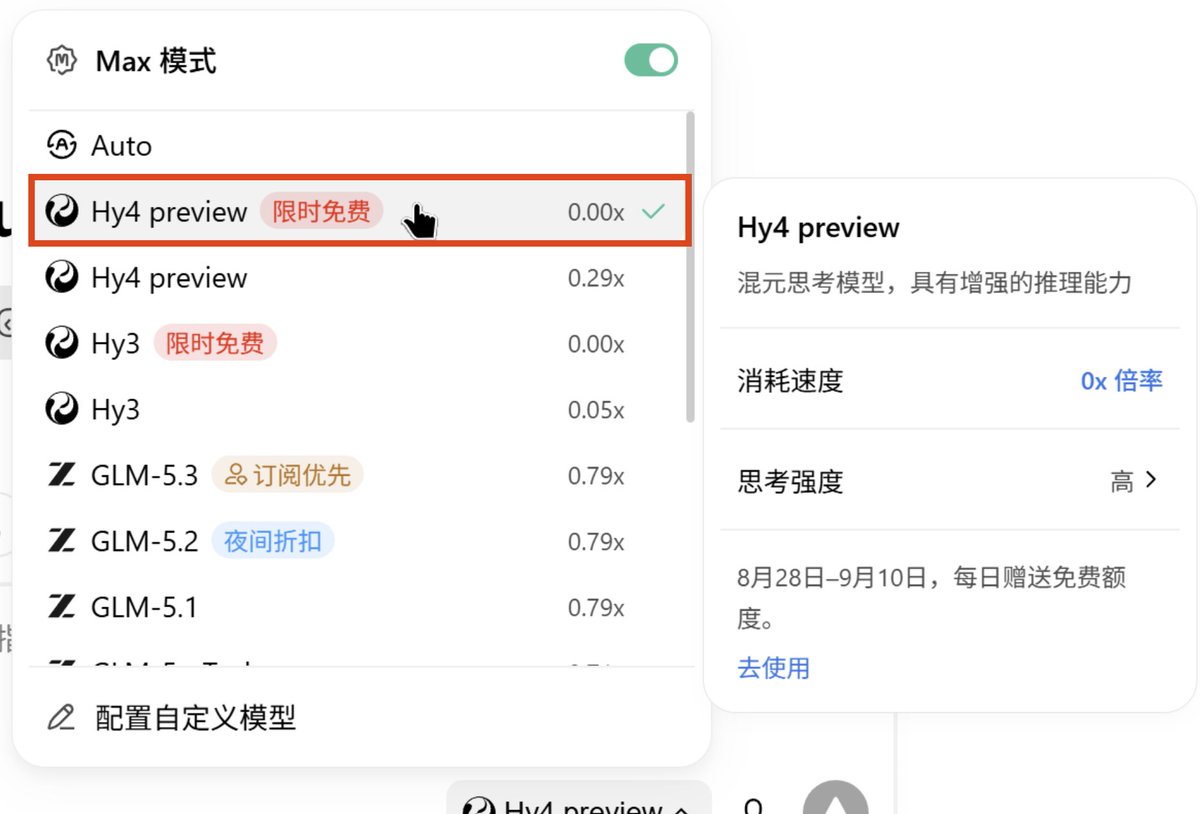Click the GLM-5.1 Z logo icon
The width and height of the screenshot is (1200, 814).
pyautogui.click(x=62, y=608)
